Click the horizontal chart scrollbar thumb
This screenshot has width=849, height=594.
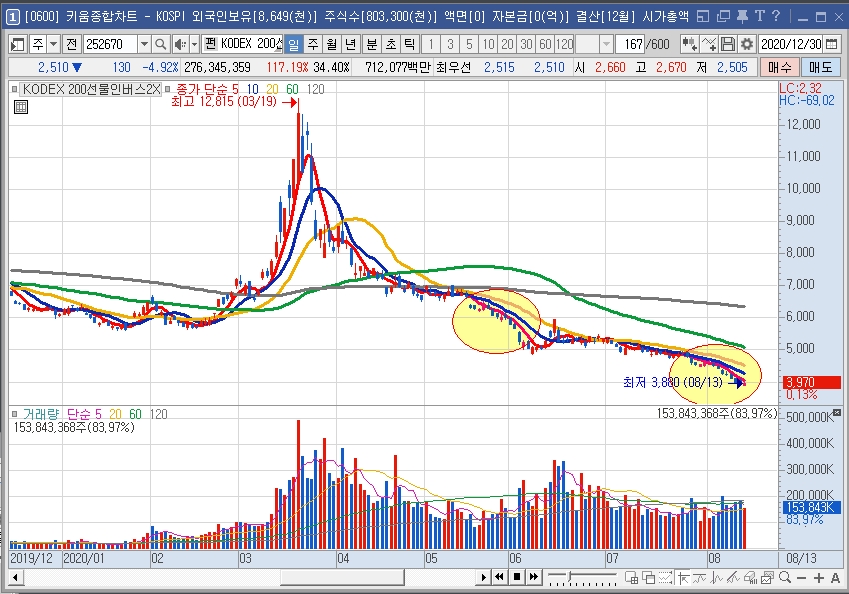point(342,578)
